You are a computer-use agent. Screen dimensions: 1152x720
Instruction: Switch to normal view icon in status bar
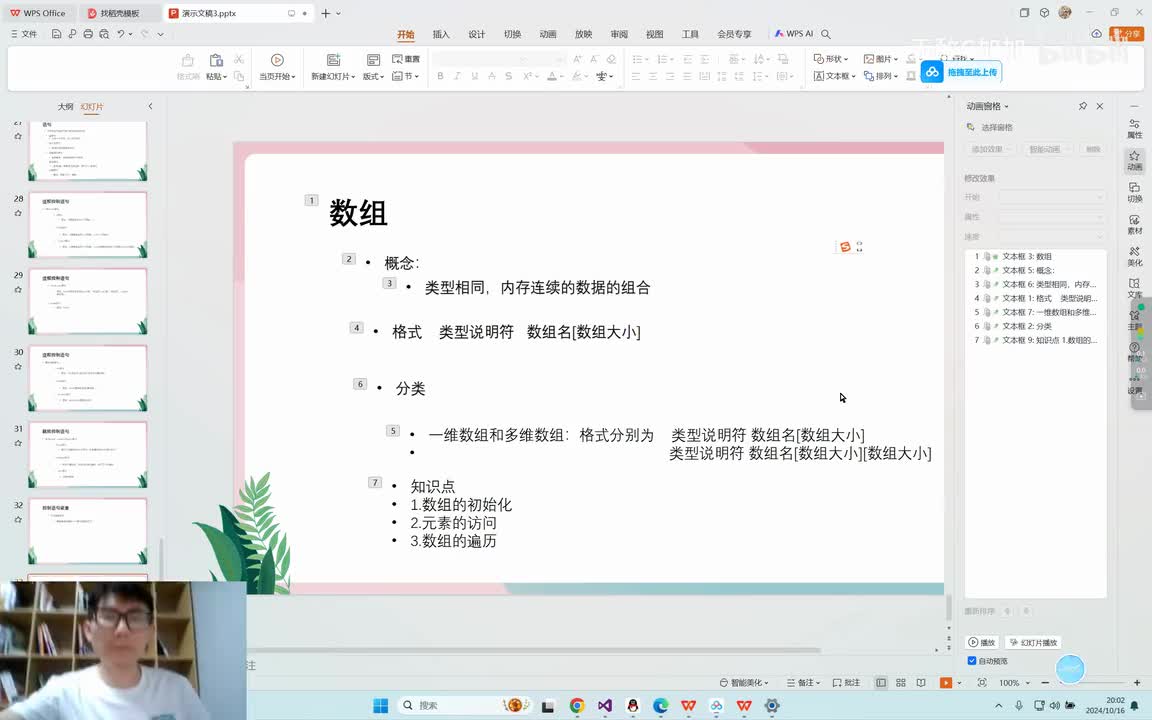point(881,683)
